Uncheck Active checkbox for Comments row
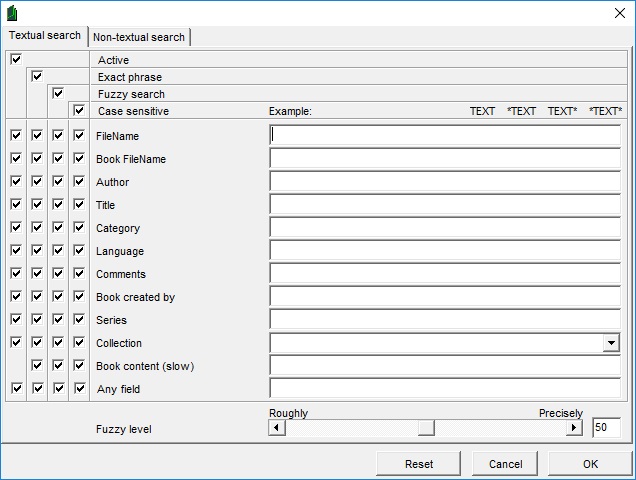Viewport: 636px width, 480px height. (16, 273)
